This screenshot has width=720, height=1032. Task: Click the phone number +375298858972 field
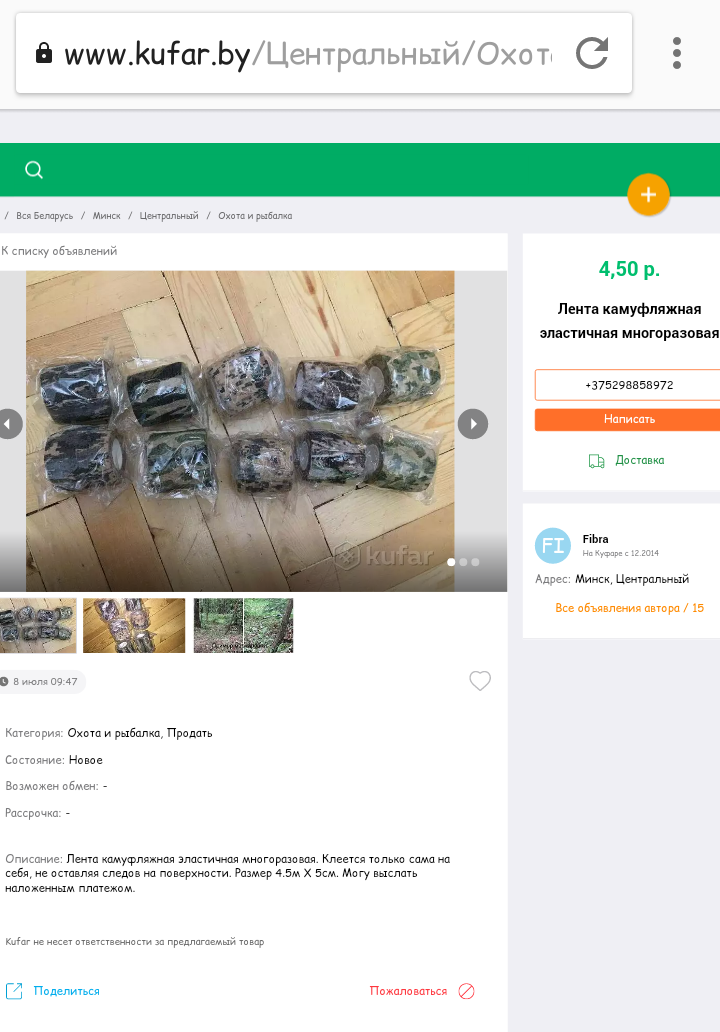pos(628,385)
